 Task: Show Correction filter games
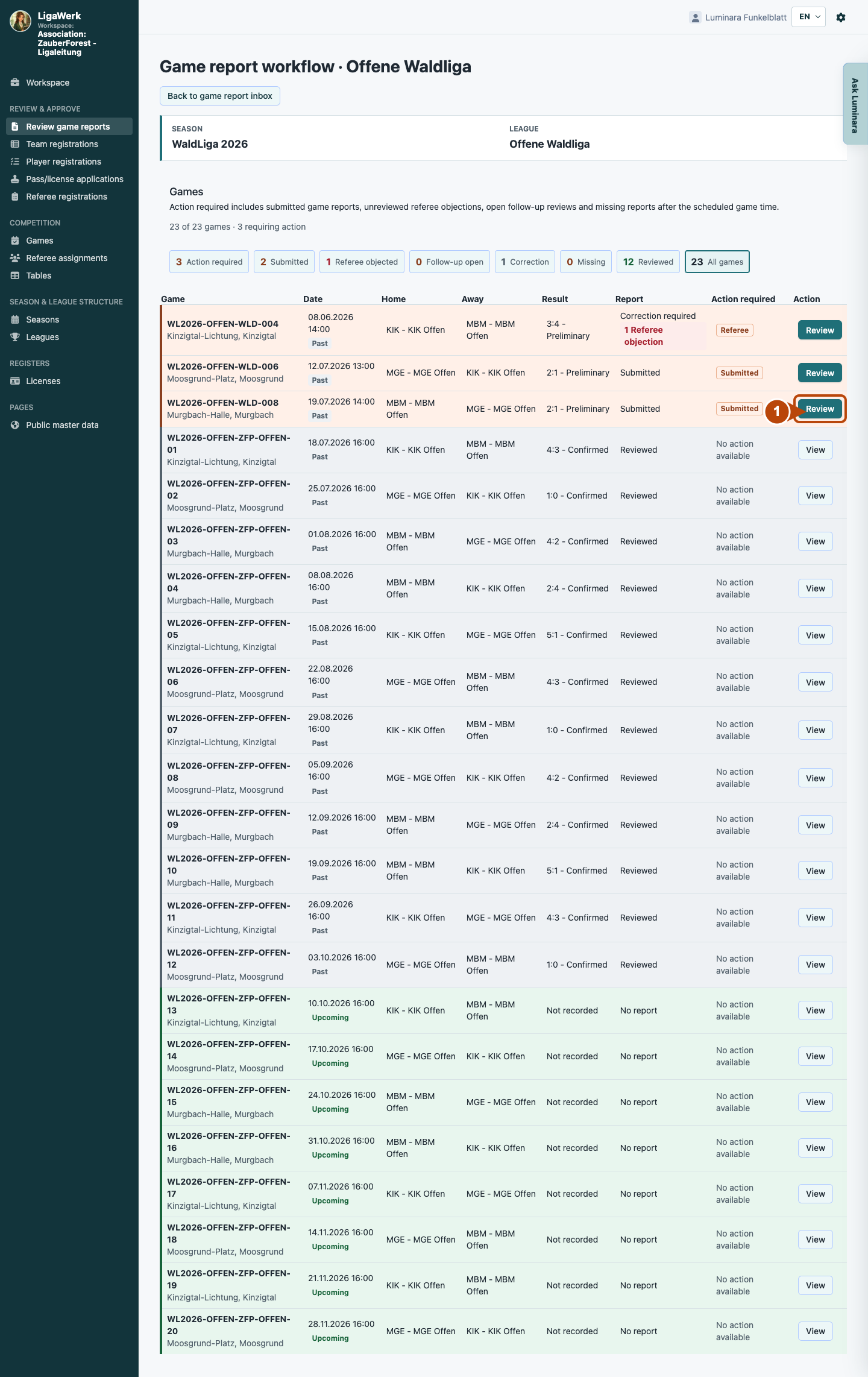(525, 262)
